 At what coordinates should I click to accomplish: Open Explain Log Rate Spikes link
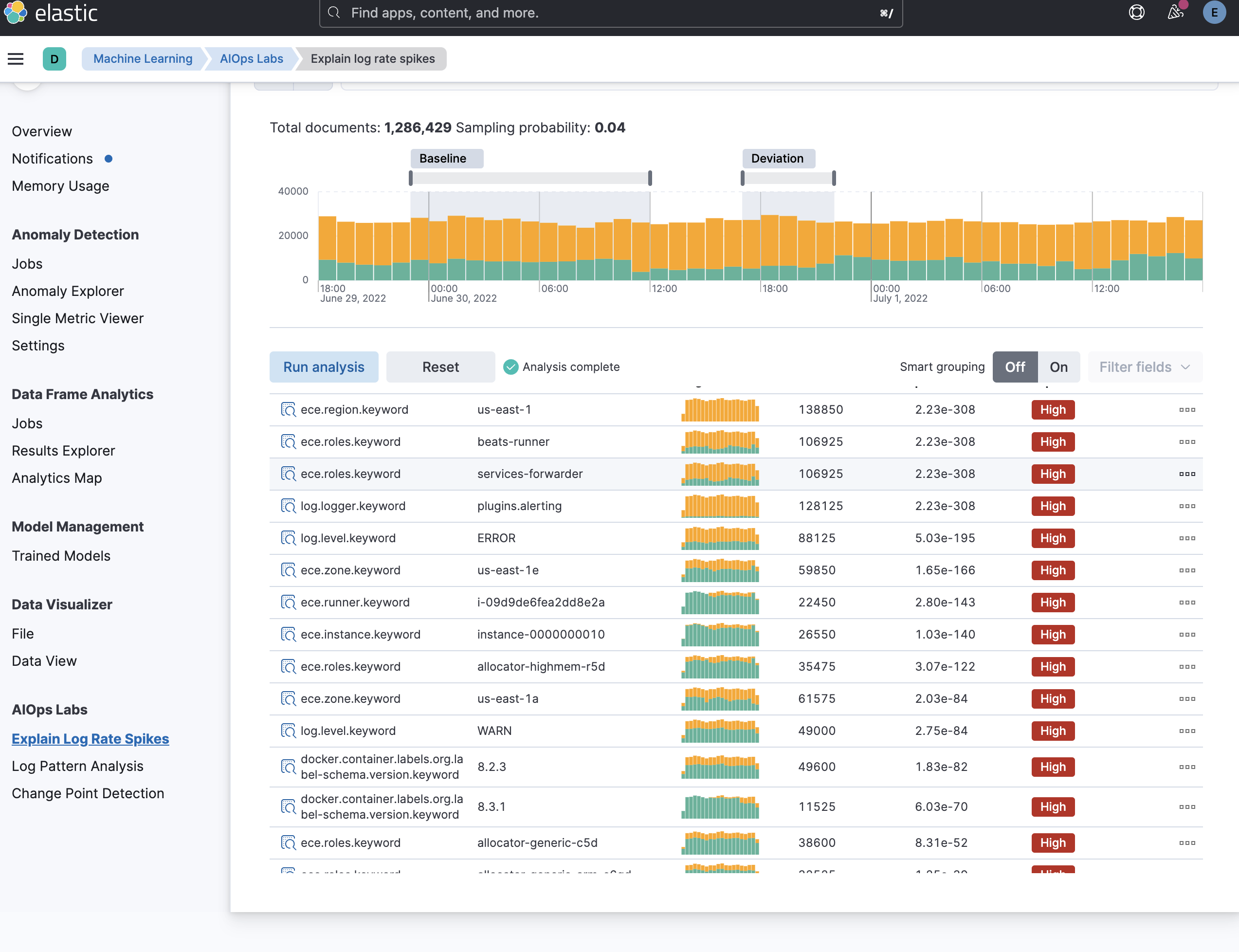[x=90, y=738]
